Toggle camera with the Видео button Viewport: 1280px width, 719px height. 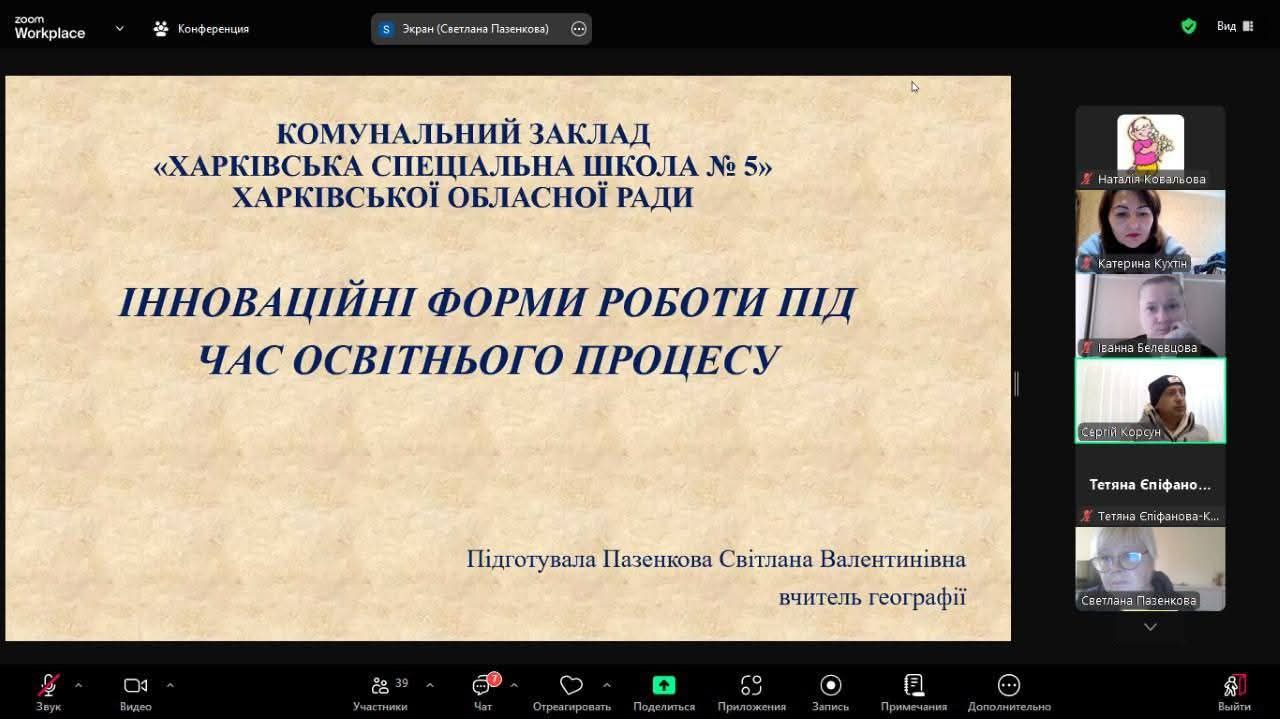coord(135,686)
